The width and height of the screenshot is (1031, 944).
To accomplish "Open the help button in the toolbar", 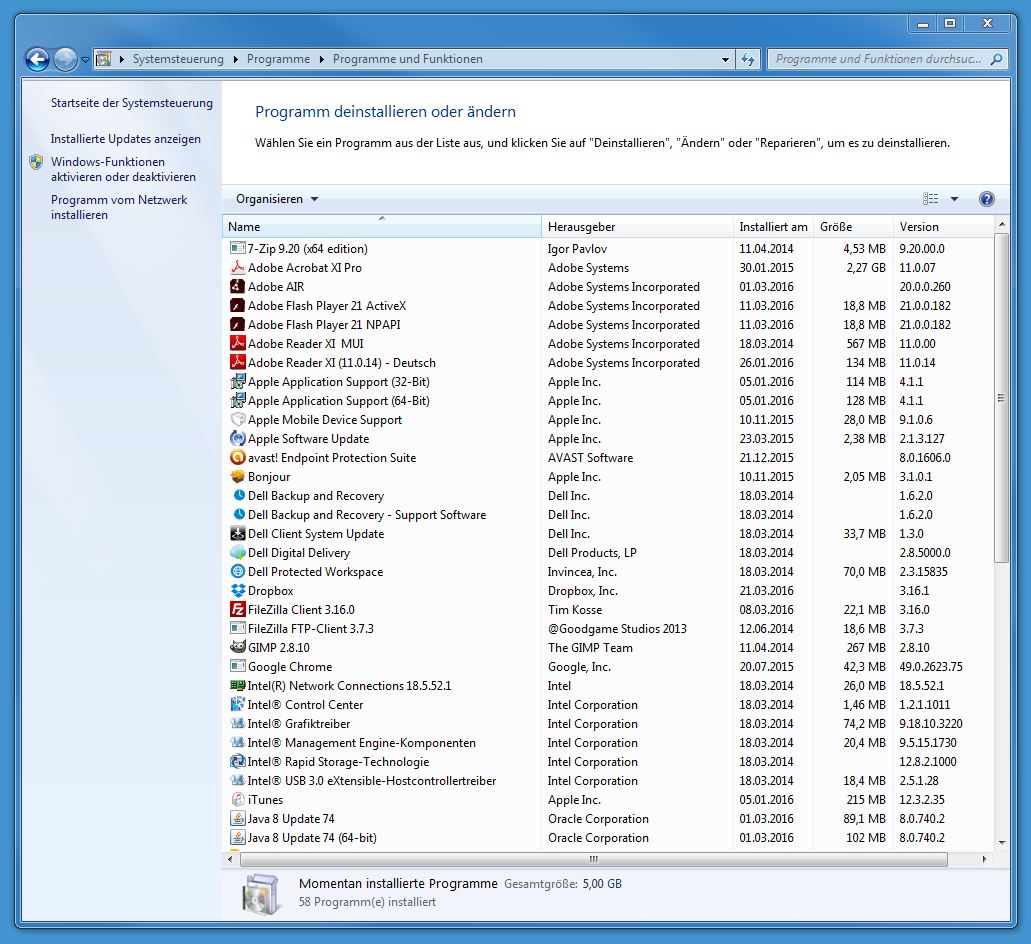I will point(986,199).
